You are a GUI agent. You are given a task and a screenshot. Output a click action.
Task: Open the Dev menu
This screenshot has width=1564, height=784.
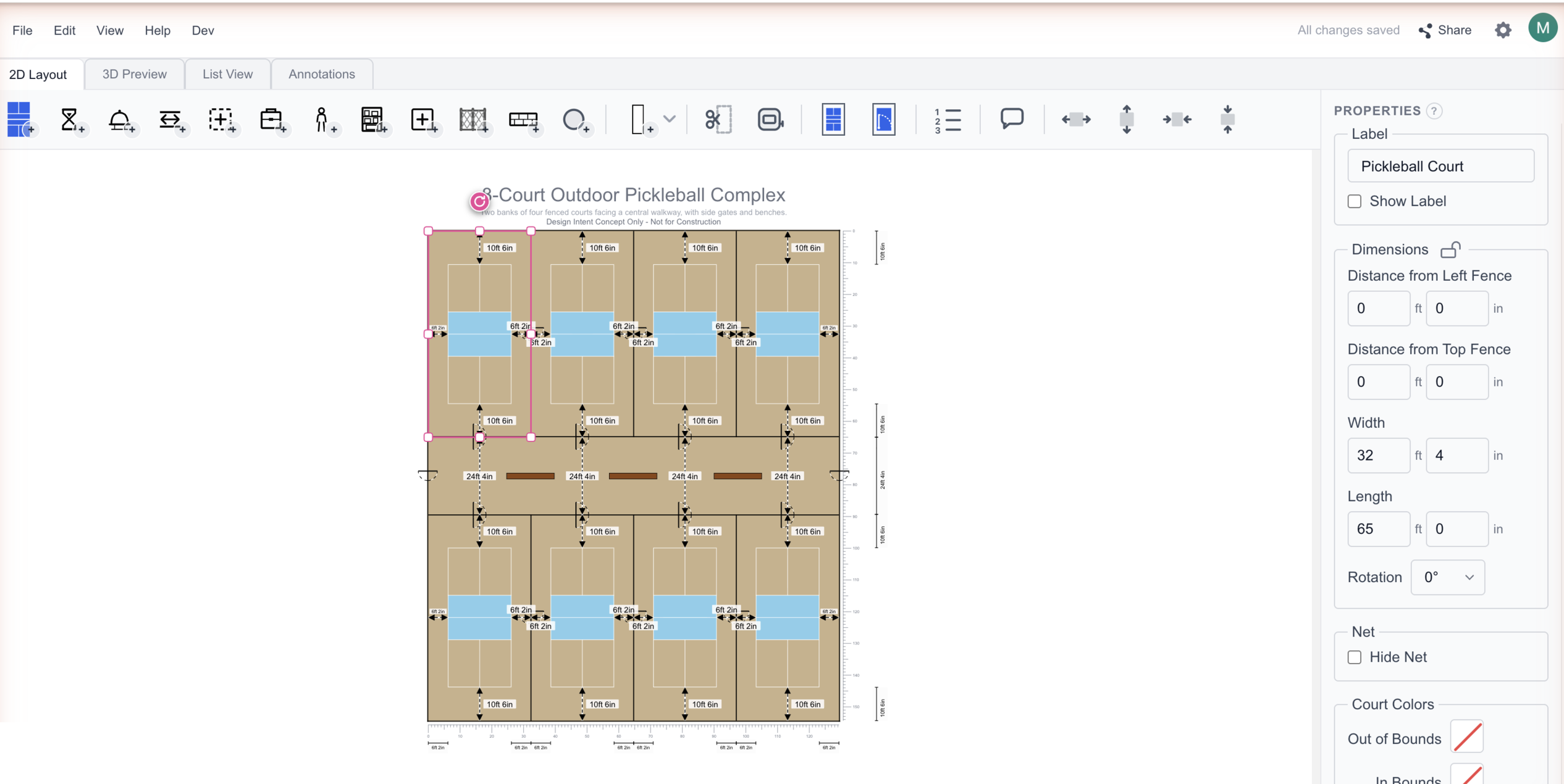(x=203, y=30)
